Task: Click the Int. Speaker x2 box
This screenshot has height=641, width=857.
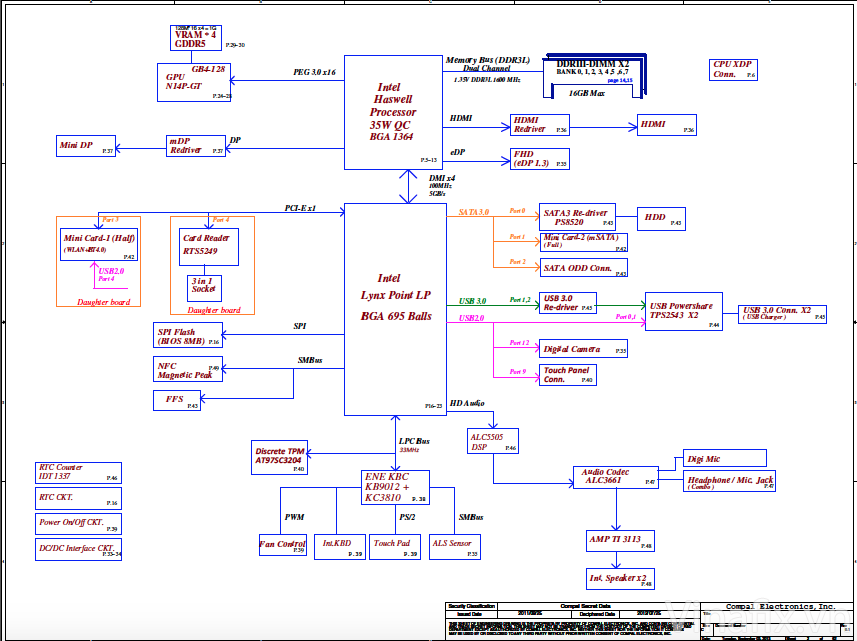Action: click(620, 579)
